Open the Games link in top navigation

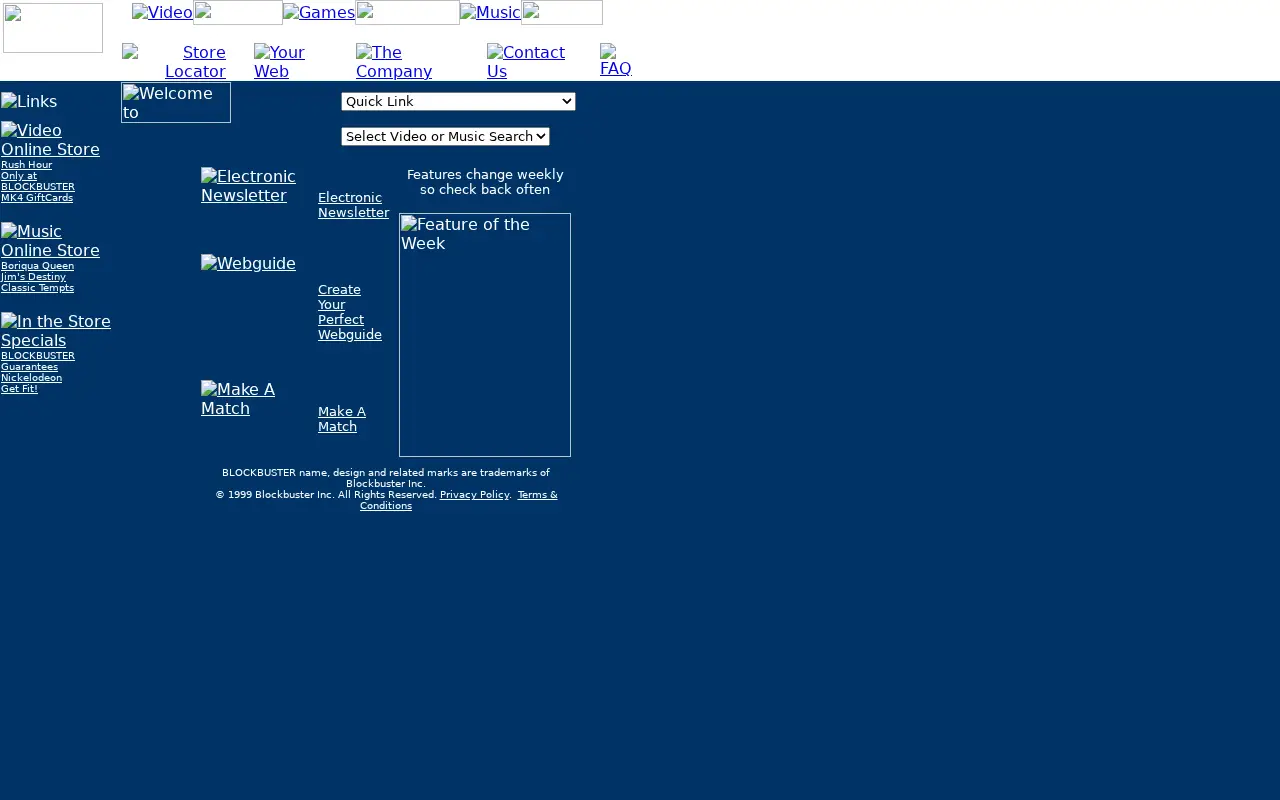[x=319, y=12]
